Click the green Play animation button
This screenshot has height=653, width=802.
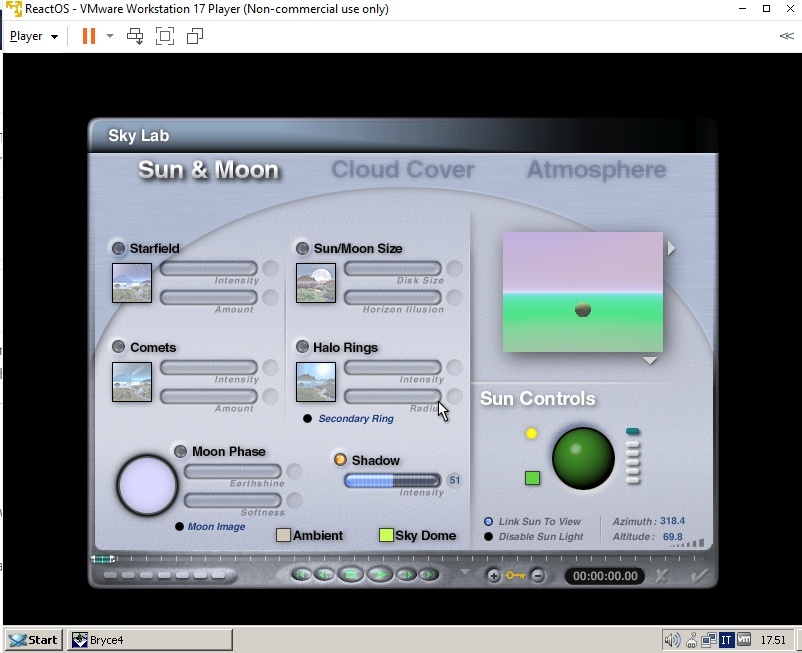pos(381,575)
